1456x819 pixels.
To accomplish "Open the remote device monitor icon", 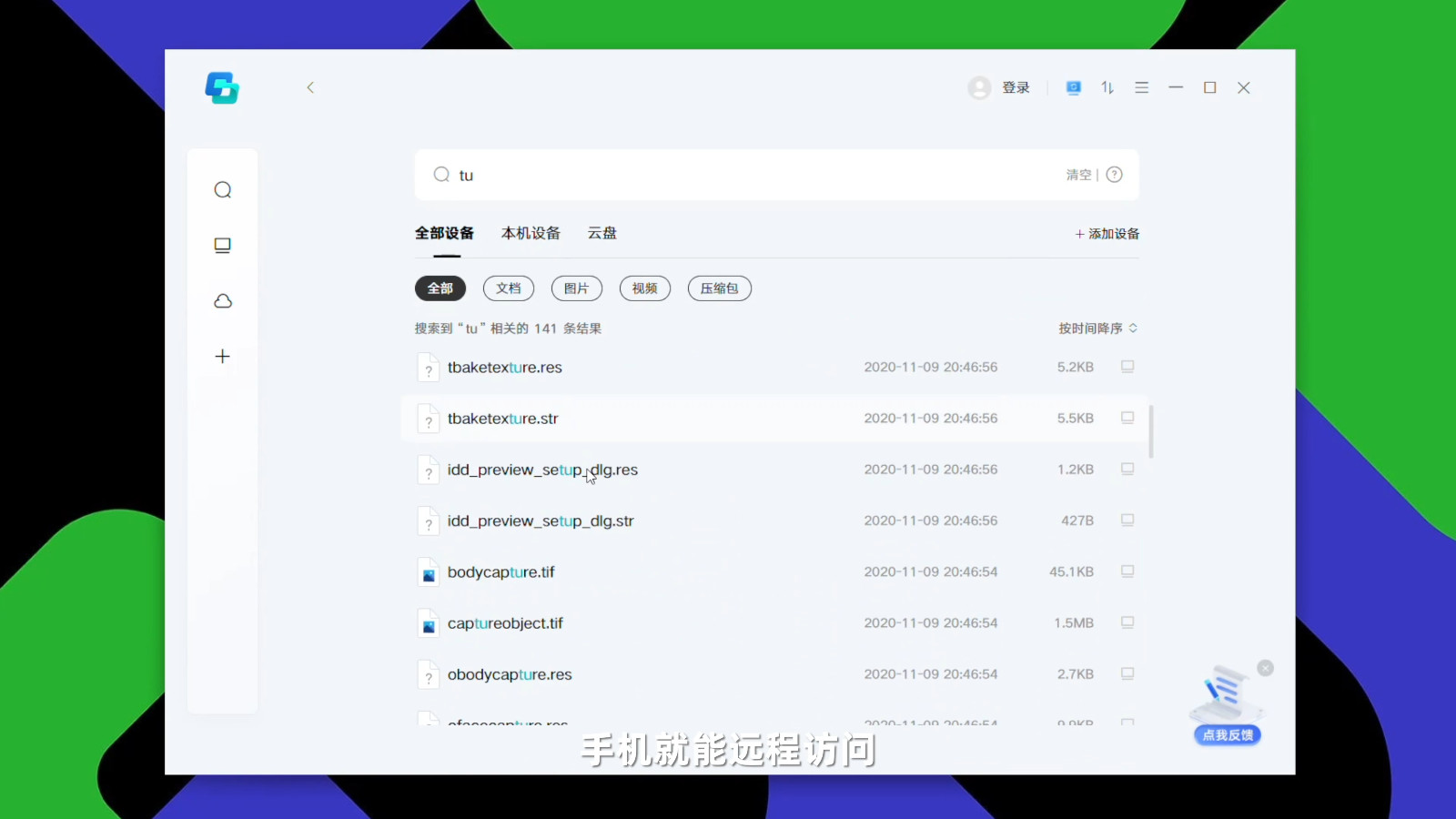I will point(1074,87).
